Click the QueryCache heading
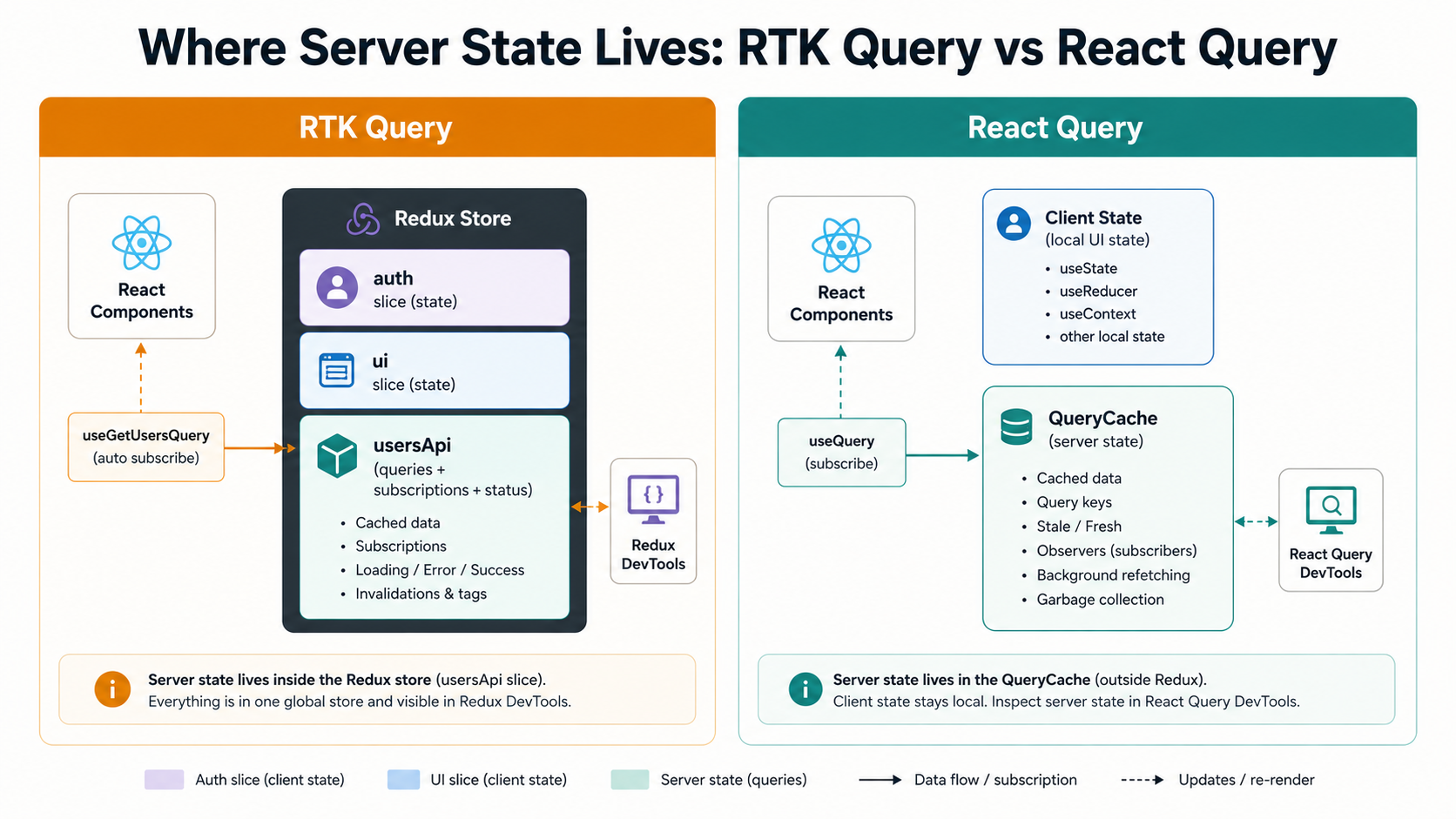The width and height of the screenshot is (1456, 819). [x=1102, y=419]
